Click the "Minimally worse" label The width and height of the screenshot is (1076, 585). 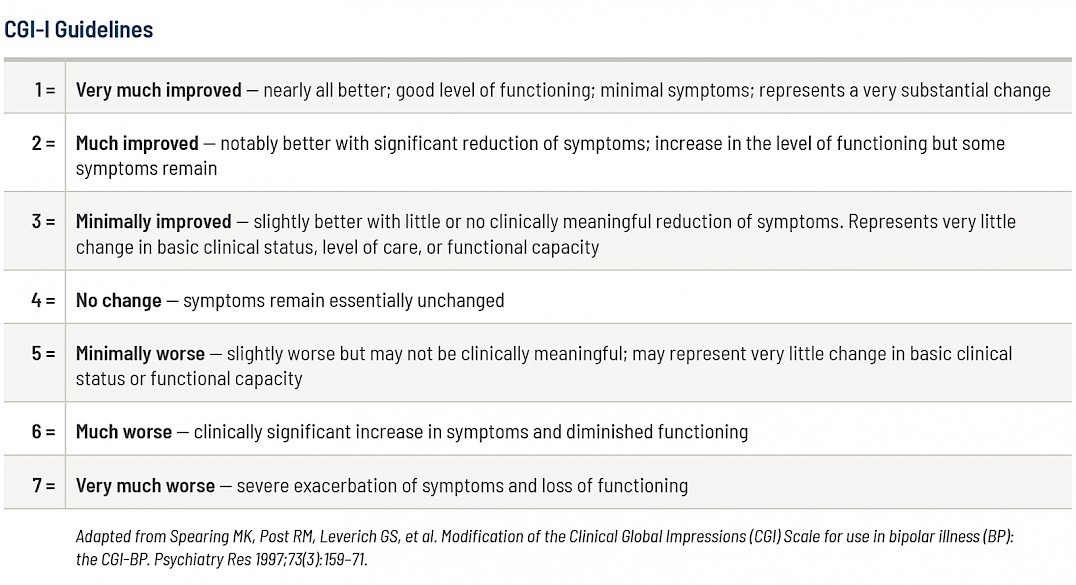coord(140,353)
